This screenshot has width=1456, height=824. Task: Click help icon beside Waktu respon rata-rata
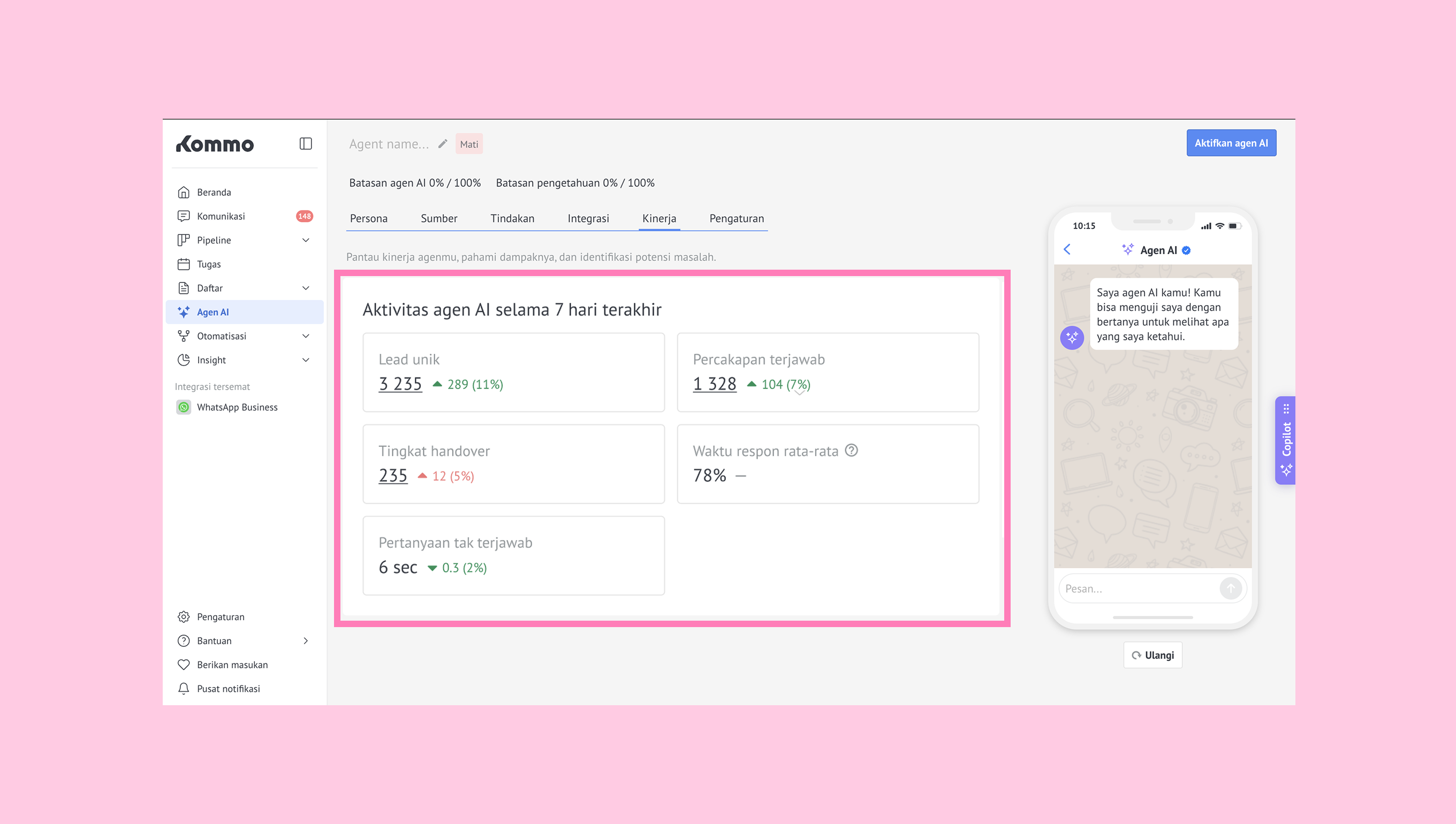[x=852, y=451]
